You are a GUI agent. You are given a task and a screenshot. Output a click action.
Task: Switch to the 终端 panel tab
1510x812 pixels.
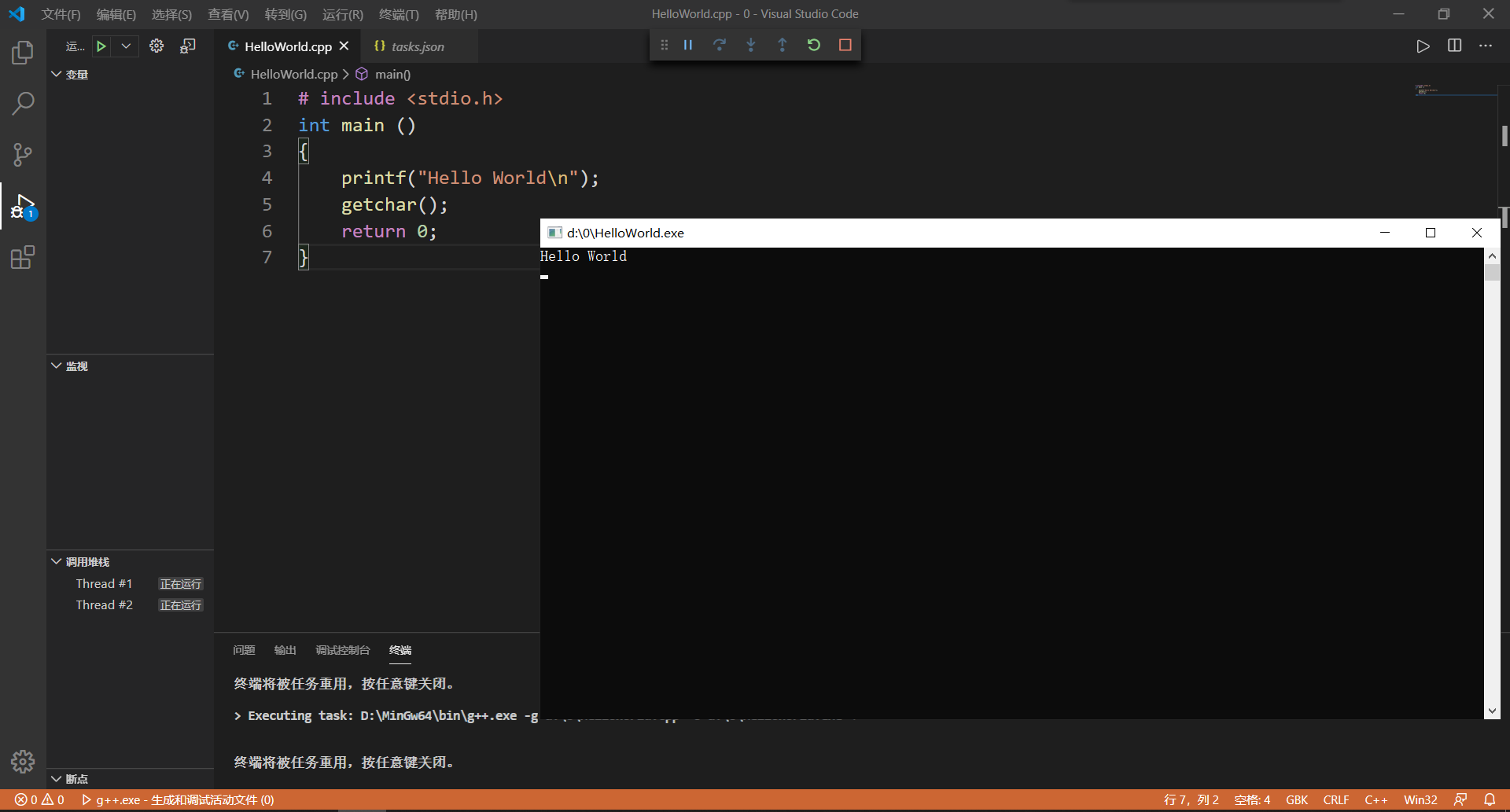click(400, 650)
